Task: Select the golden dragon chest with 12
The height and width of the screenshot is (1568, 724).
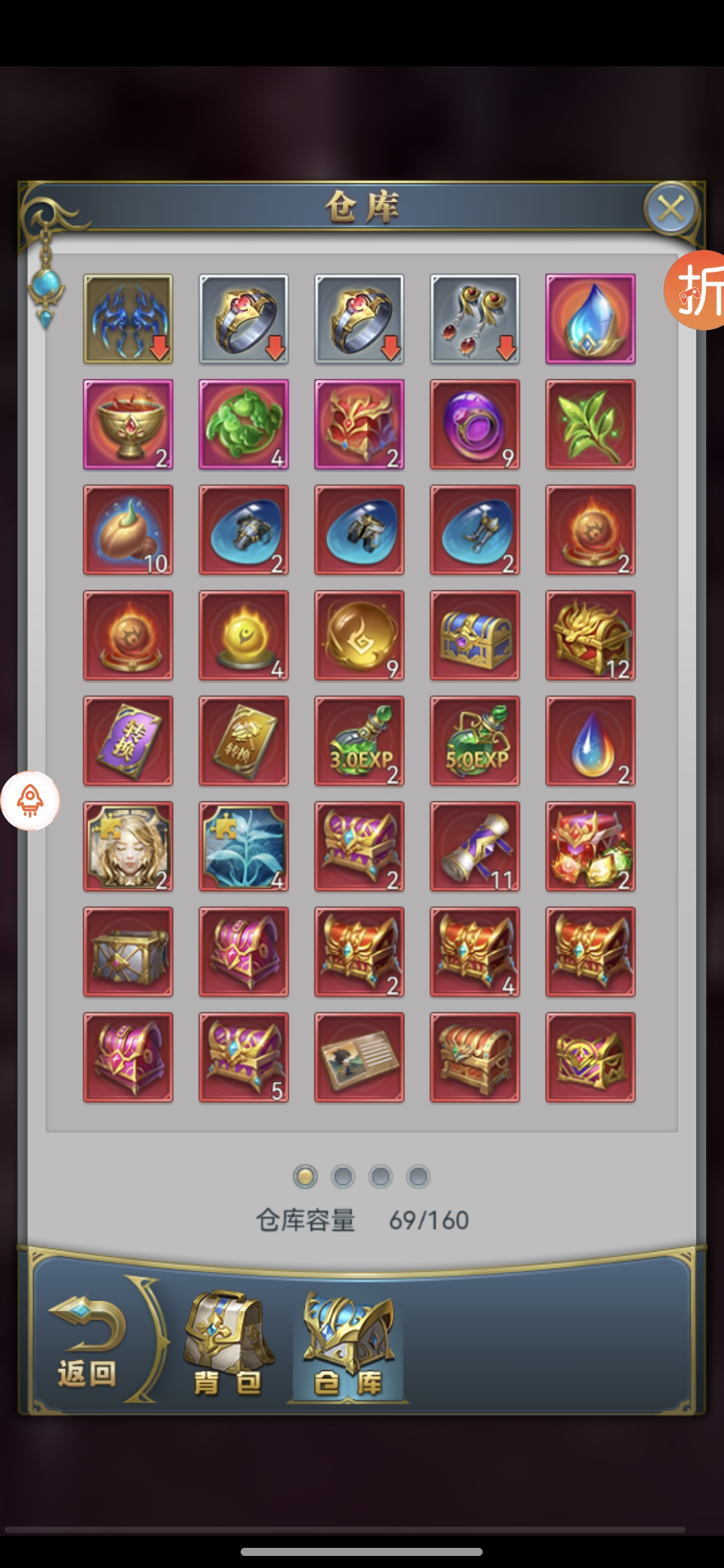Action: [x=591, y=635]
